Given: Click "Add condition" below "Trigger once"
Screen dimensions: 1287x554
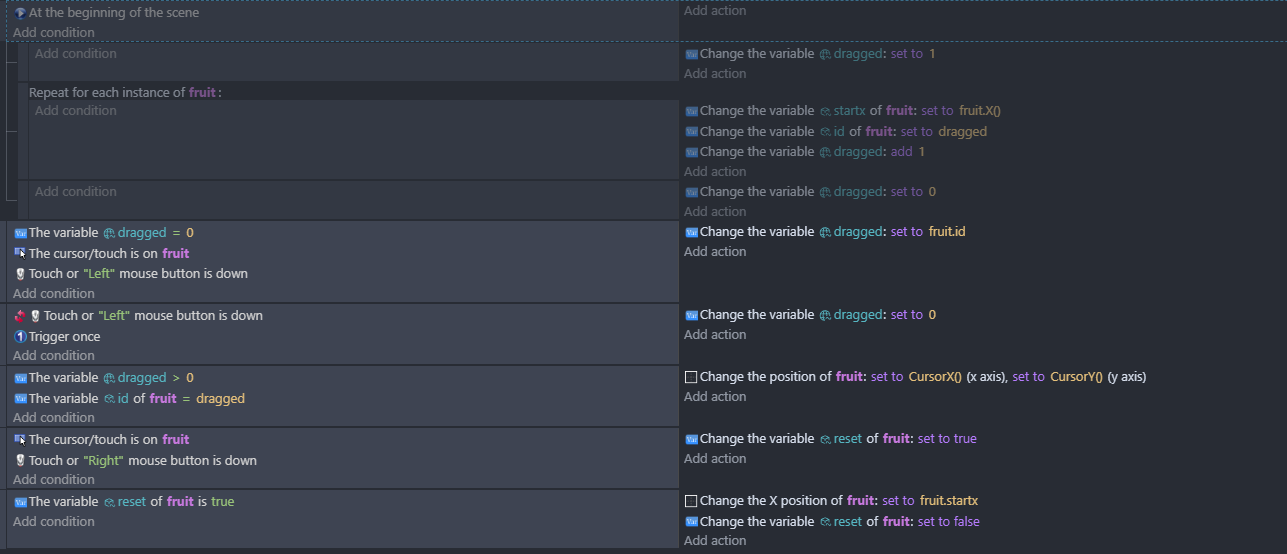Looking at the screenshot, I should [x=54, y=356].
